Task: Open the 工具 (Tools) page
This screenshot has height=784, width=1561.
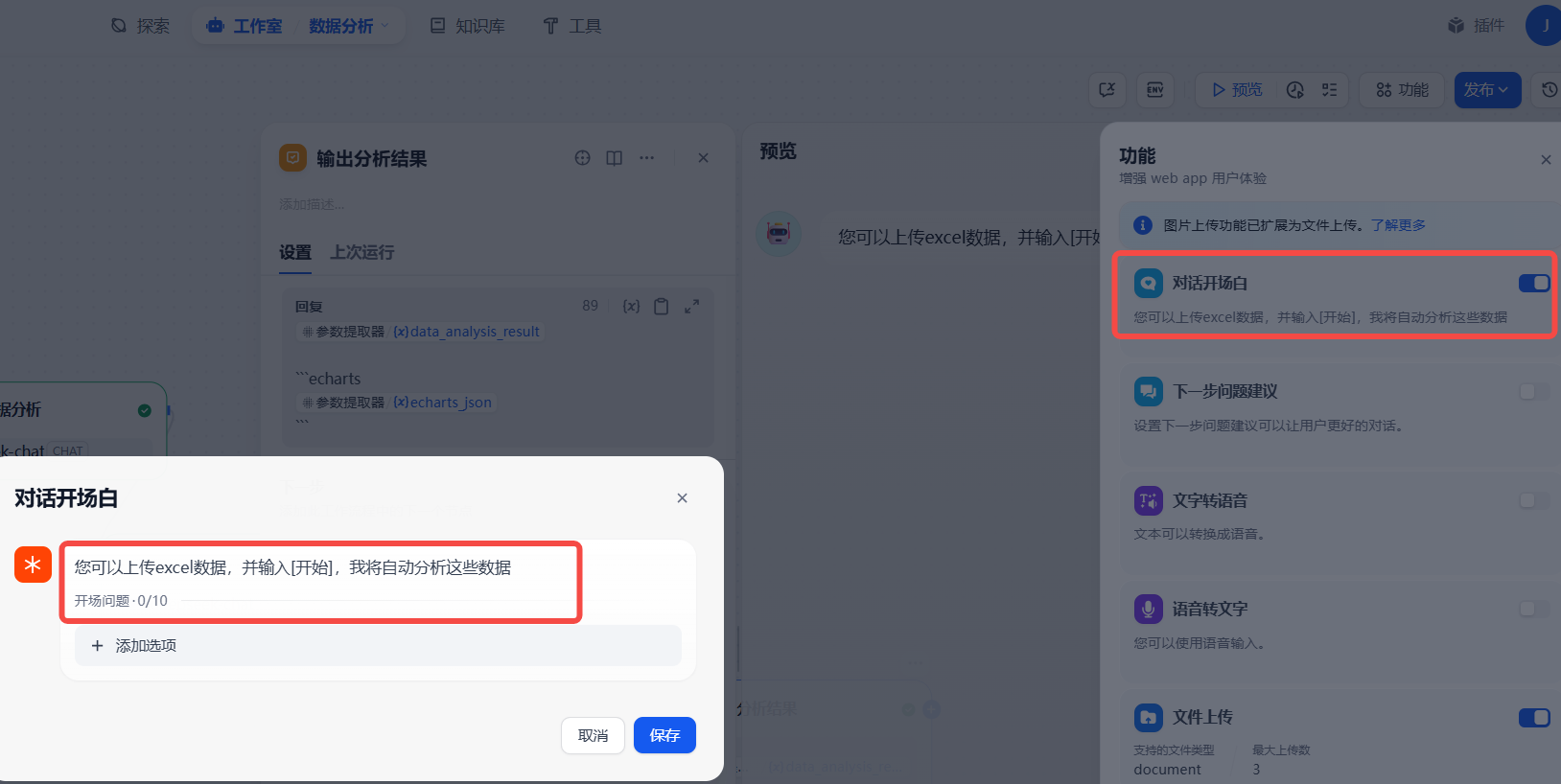Action: pos(572,26)
